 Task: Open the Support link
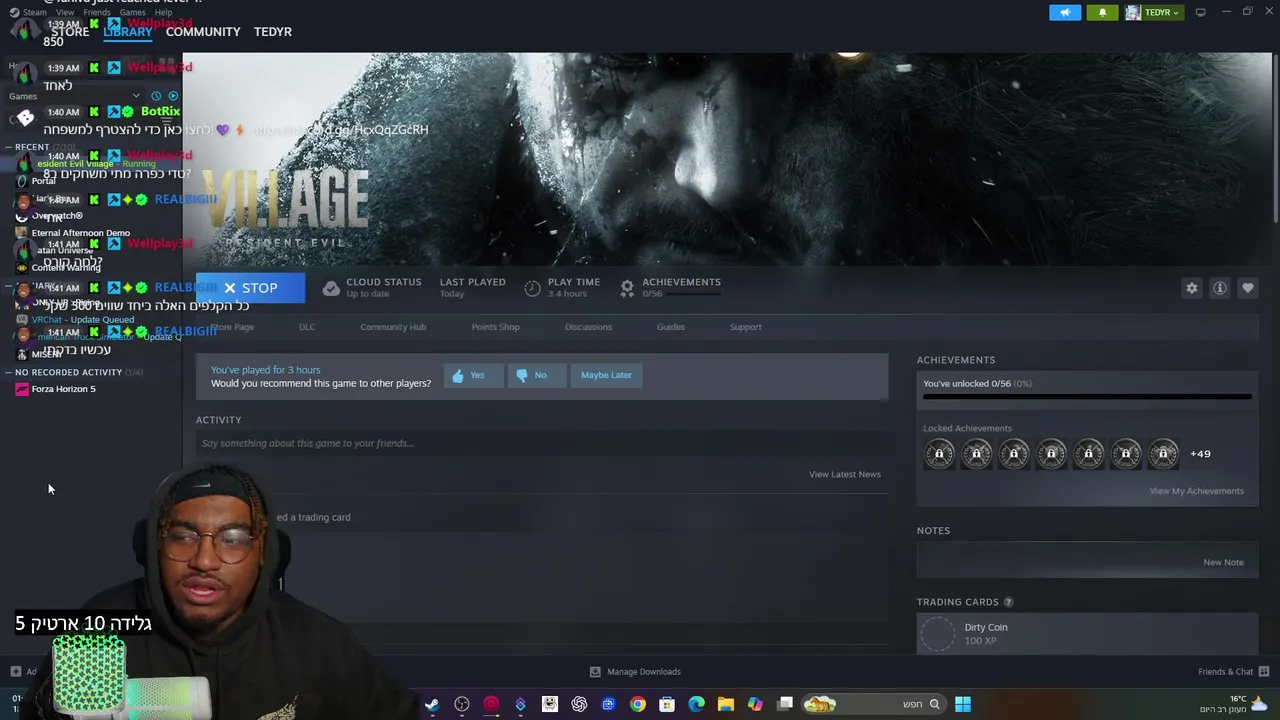coord(746,327)
